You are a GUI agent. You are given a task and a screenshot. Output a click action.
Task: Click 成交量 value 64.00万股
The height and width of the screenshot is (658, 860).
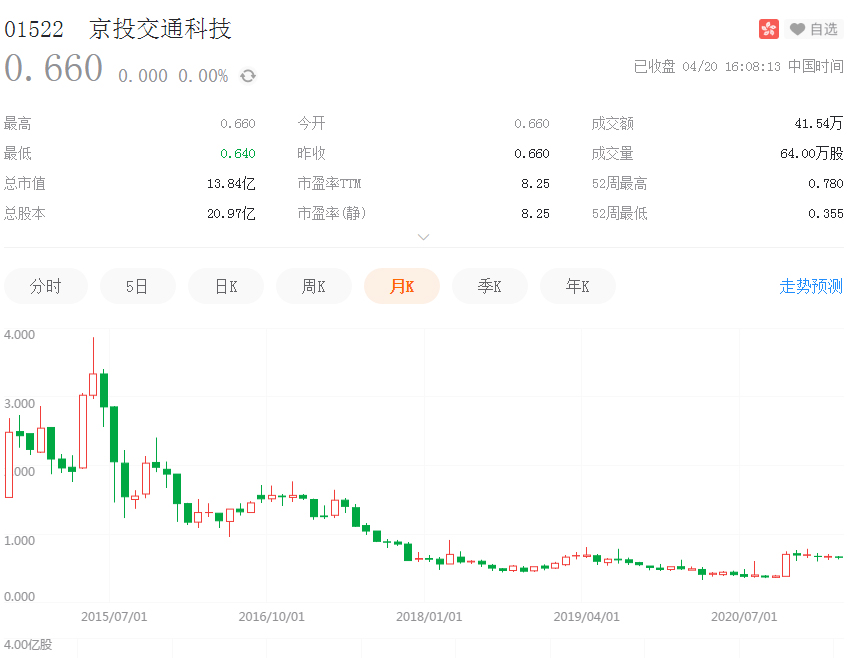(812, 154)
